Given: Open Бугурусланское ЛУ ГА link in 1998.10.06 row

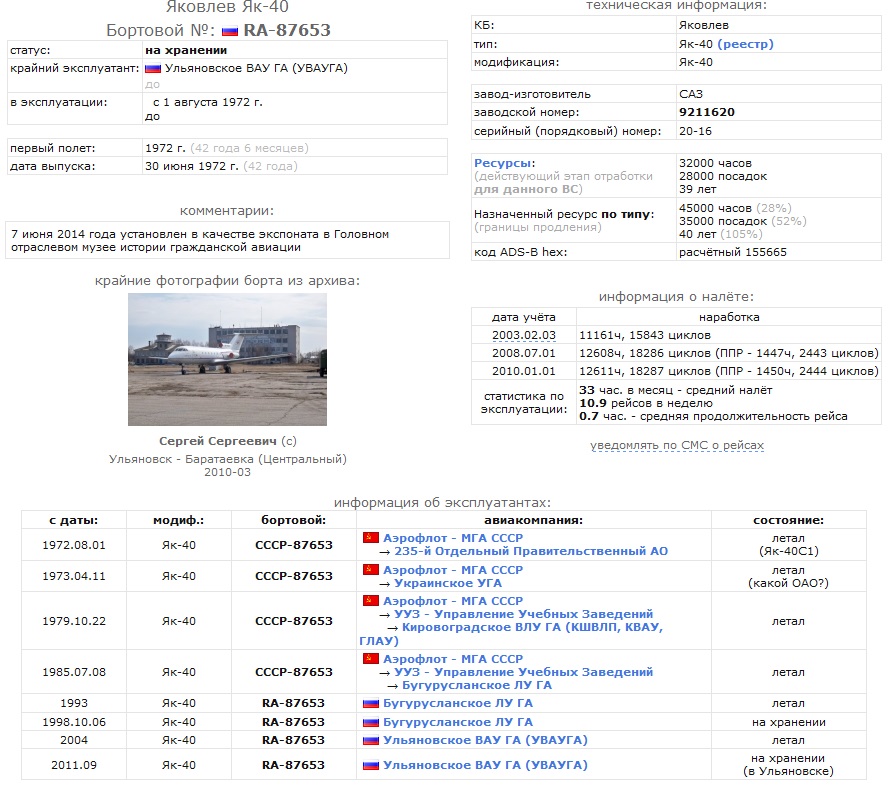Looking at the screenshot, I should coord(458,722).
